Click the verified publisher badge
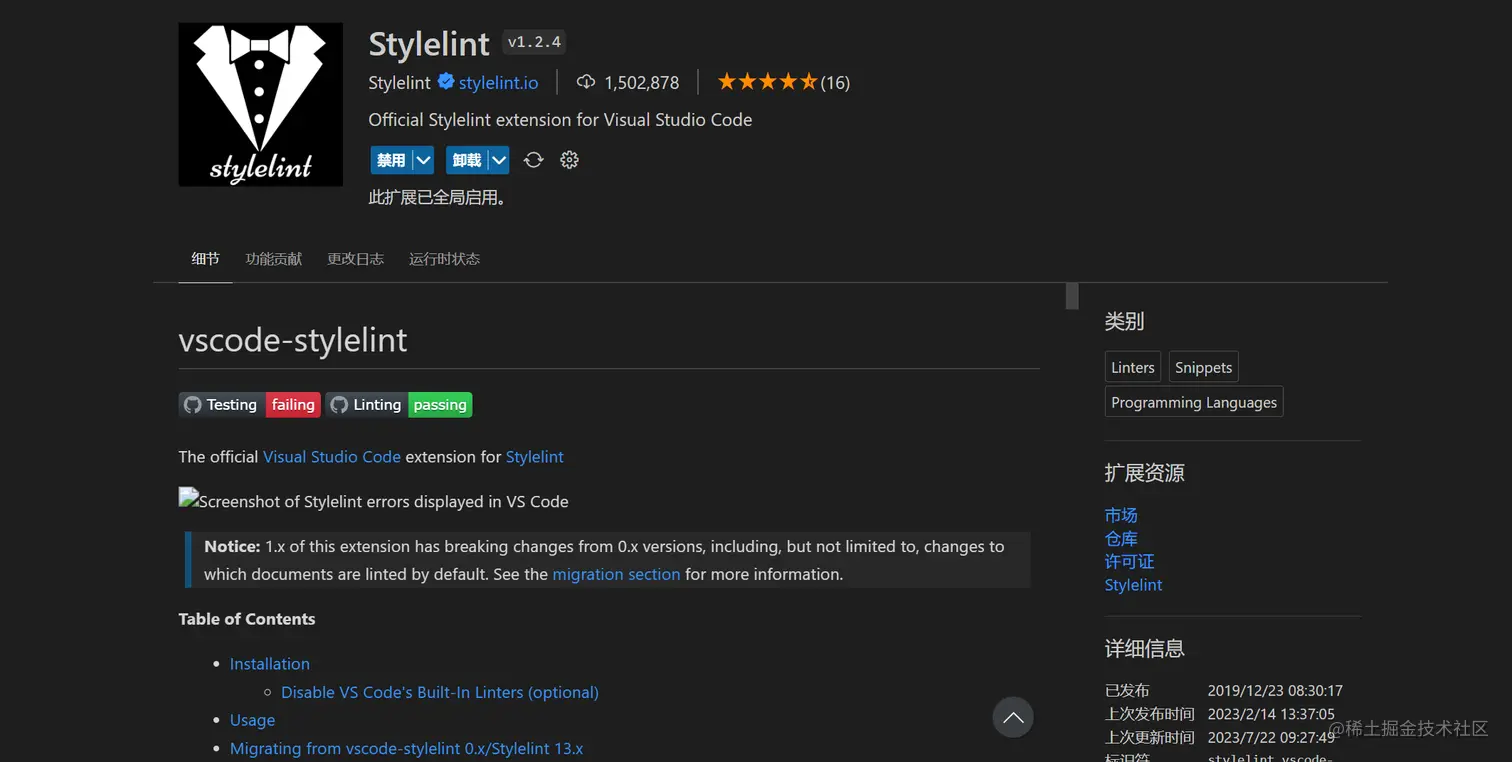1512x762 pixels. pyautogui.click(x=446, y=82)
